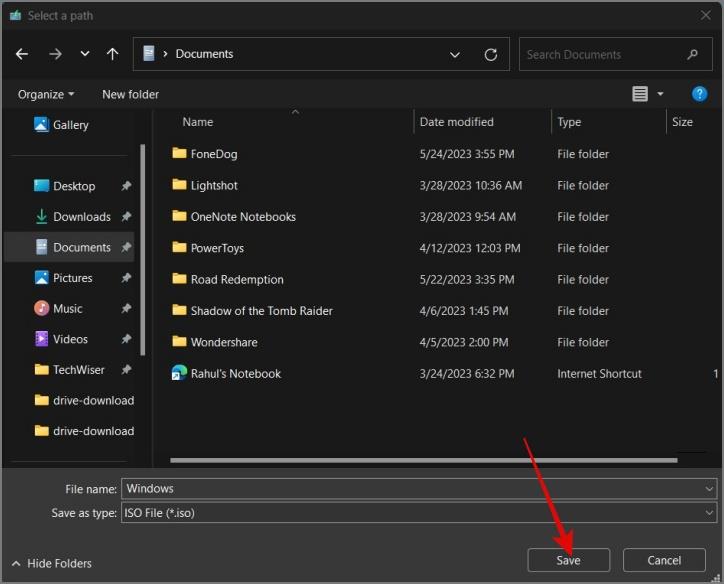
Task: Change view with the view icon
Action: (640, 94)
